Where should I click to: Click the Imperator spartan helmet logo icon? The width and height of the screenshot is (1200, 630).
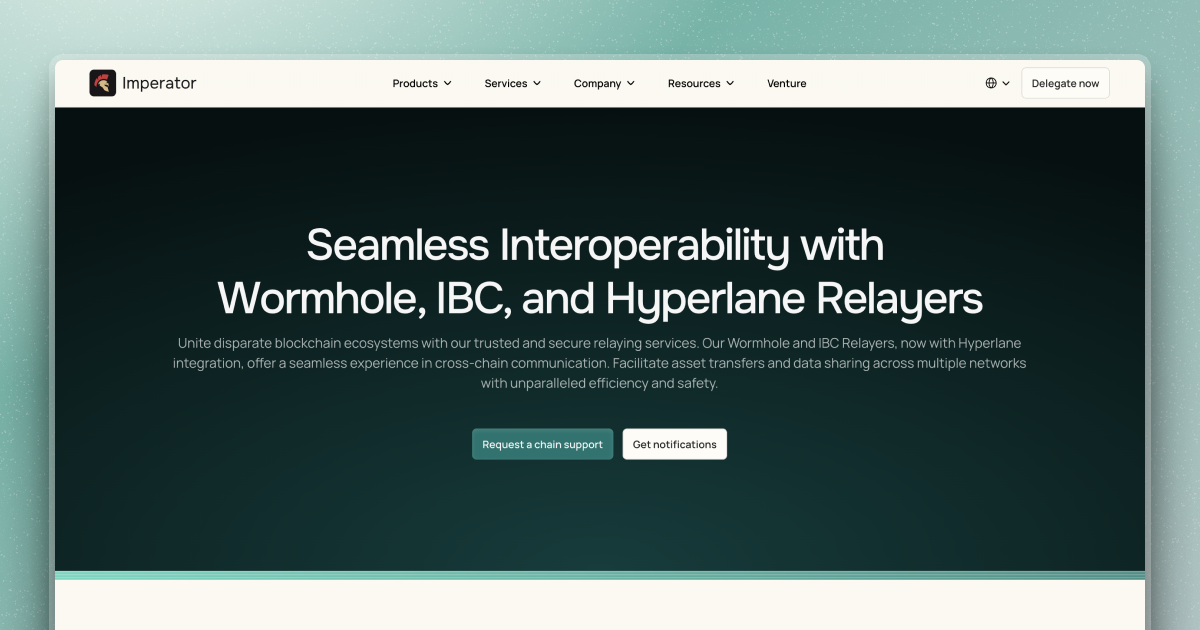tap(103, 83)
